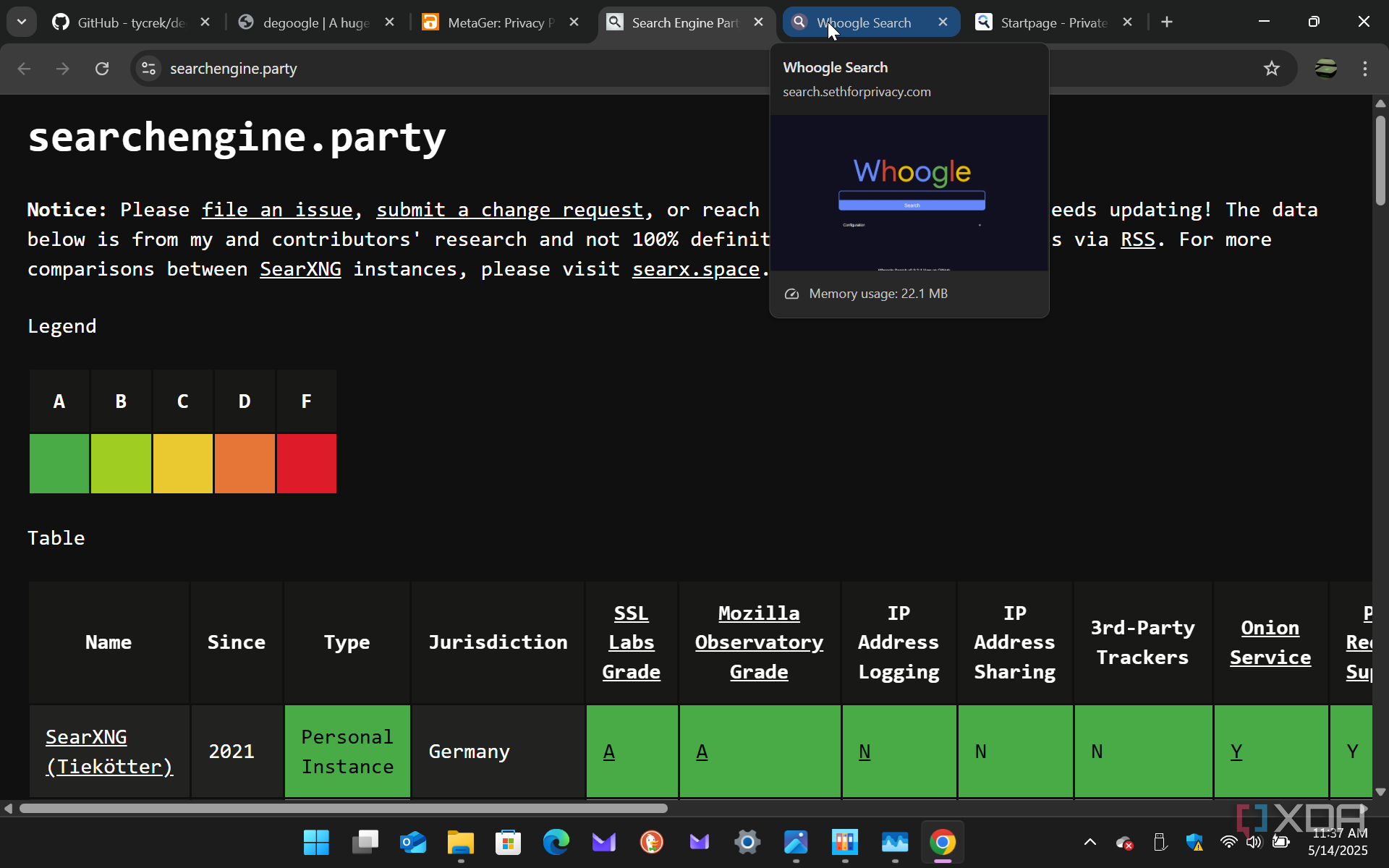The height and width of the screenshot is (868, 1389).
Task: Open the SearXNG (Tiekötter) link
Action: coord(109,752)
